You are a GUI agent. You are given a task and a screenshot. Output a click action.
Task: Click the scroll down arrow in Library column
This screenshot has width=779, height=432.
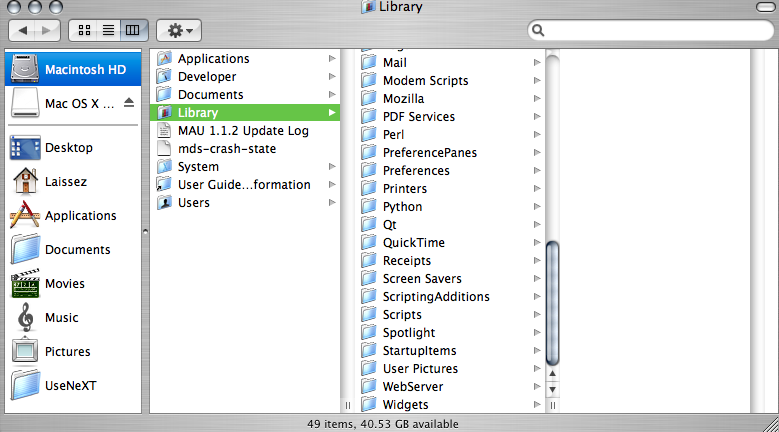(552, 389)
